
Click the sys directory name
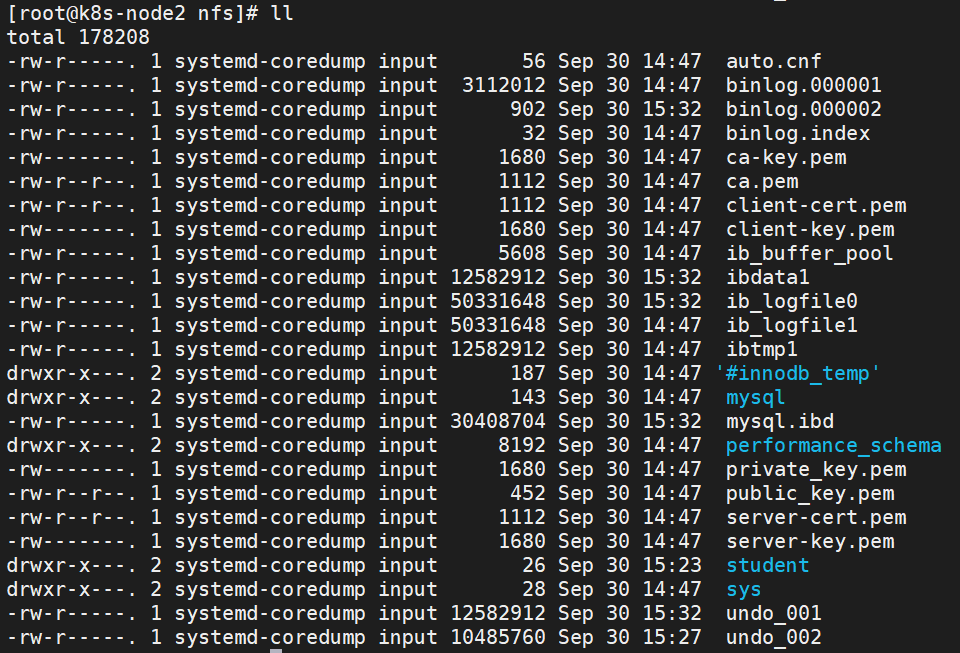[743, 590]
